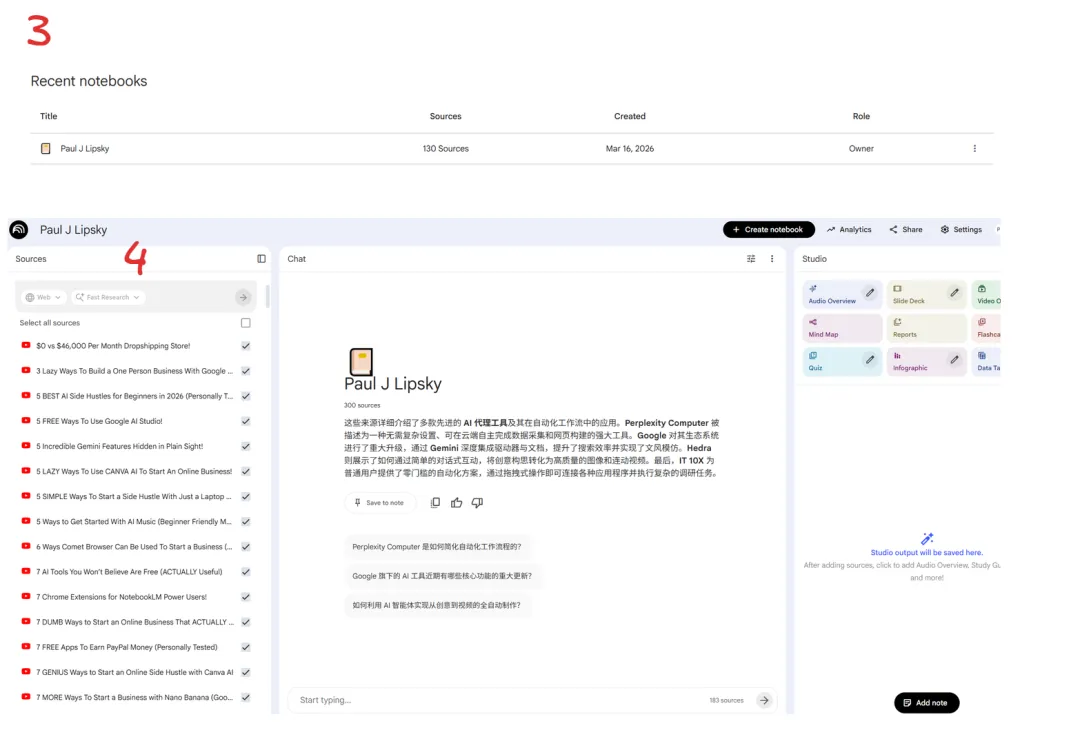Click Save to note button

380,503
